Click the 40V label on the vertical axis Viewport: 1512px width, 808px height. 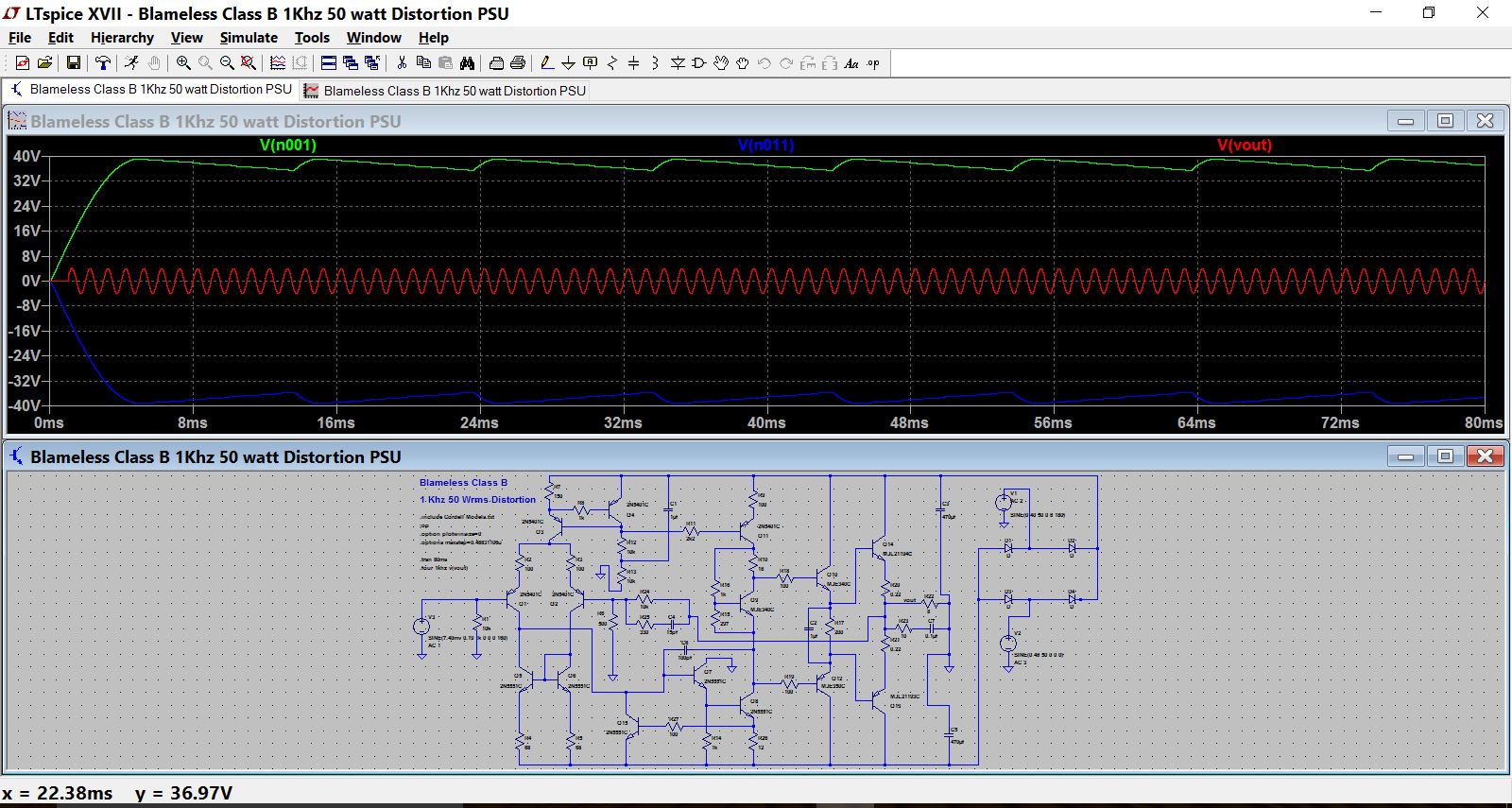(26, 156)
